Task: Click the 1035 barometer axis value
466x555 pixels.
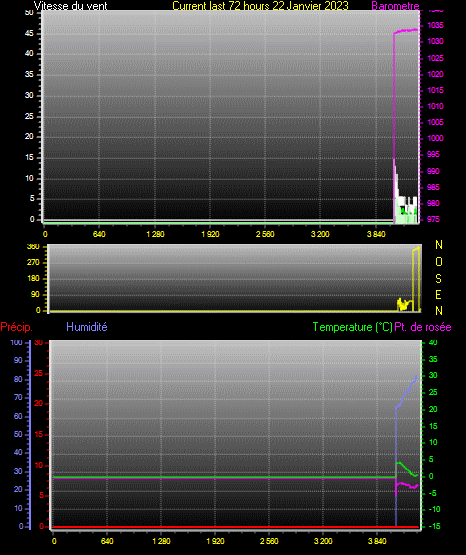Action: tap(435, 25)
